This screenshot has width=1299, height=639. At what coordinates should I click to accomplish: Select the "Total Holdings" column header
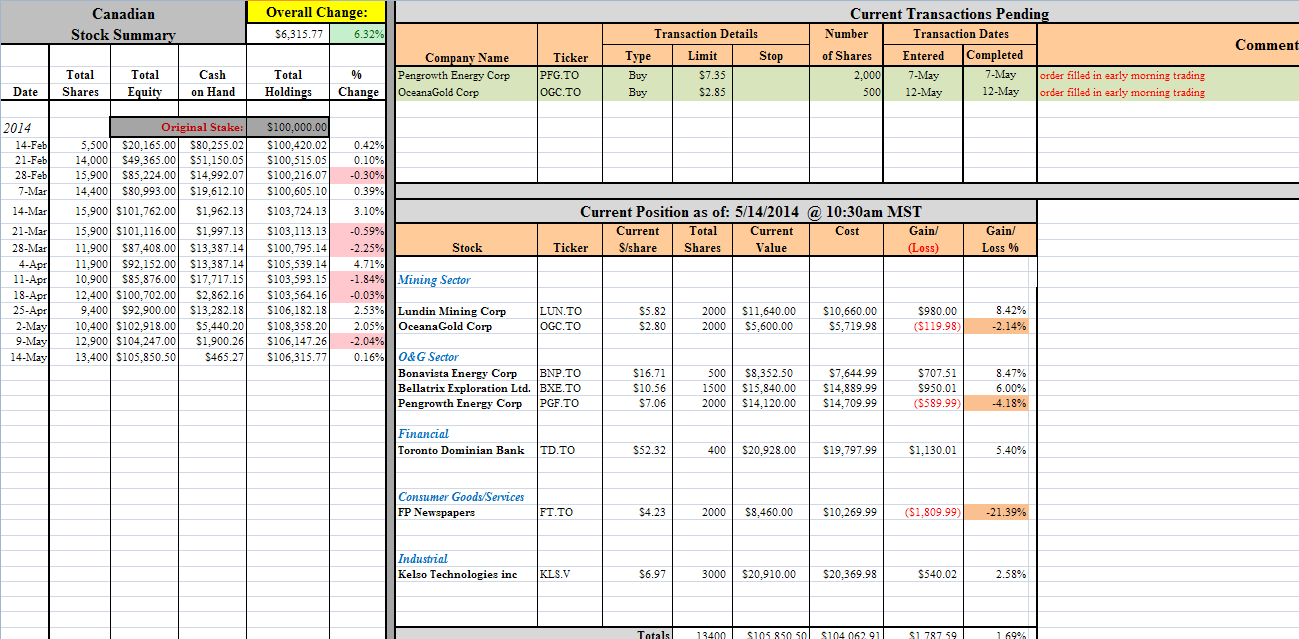tap(288, 83)
